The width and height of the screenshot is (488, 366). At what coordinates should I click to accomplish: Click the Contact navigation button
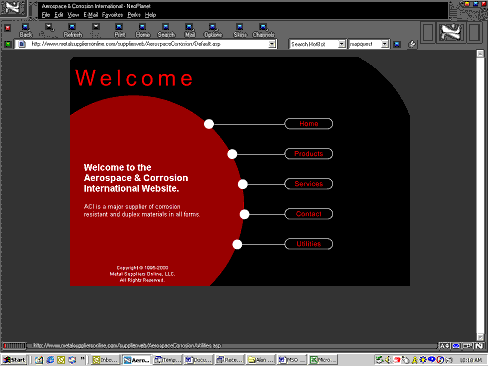pos(309,214)
